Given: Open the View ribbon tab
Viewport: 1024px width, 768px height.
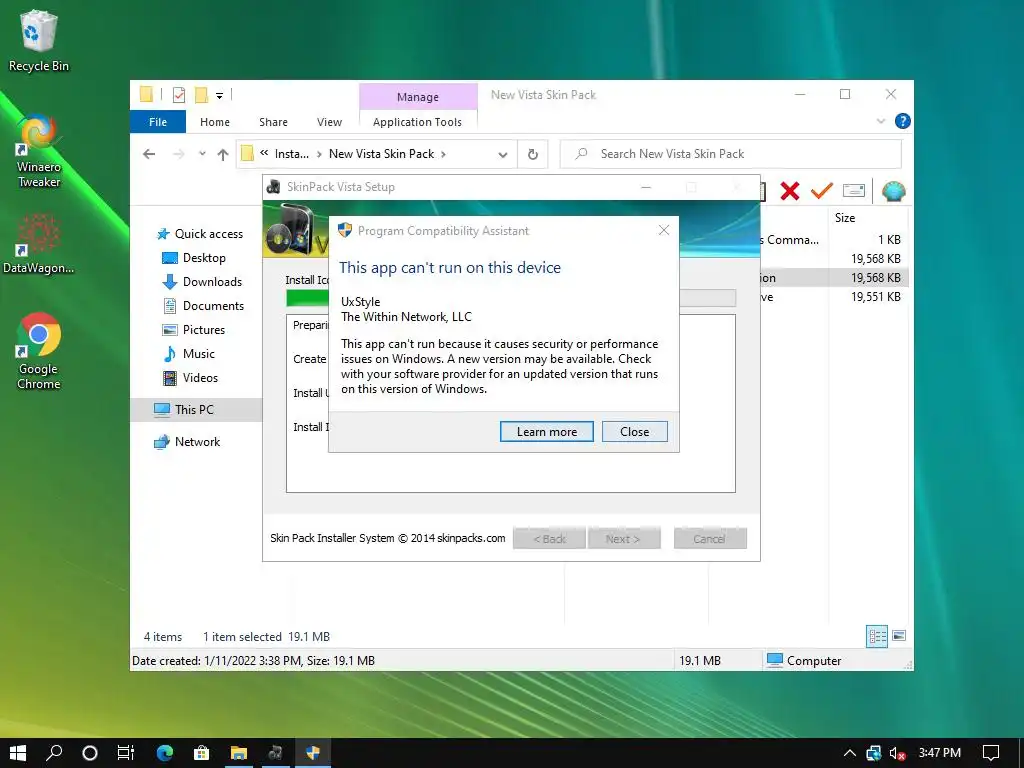Looking at the screenshot, I should (329, 122).
